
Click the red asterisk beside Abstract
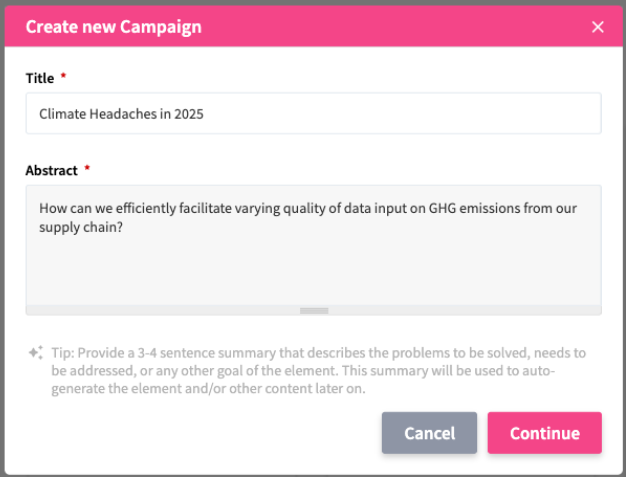click(x=87, y=170)
